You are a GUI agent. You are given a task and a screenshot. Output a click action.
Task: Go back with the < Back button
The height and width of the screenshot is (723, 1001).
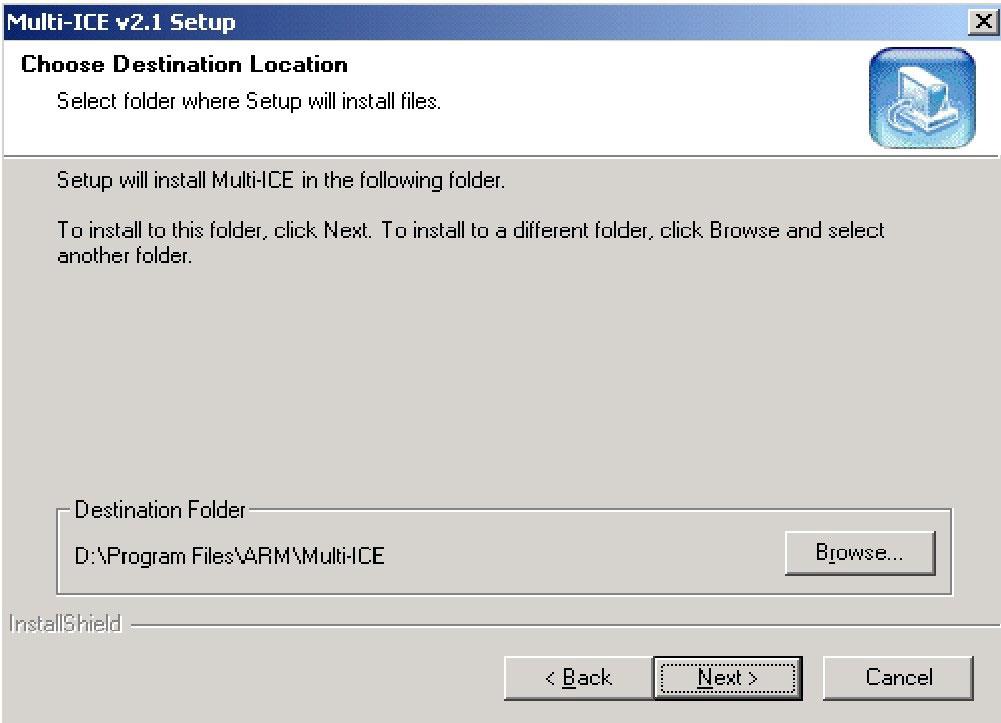click(x=577, y=678)
